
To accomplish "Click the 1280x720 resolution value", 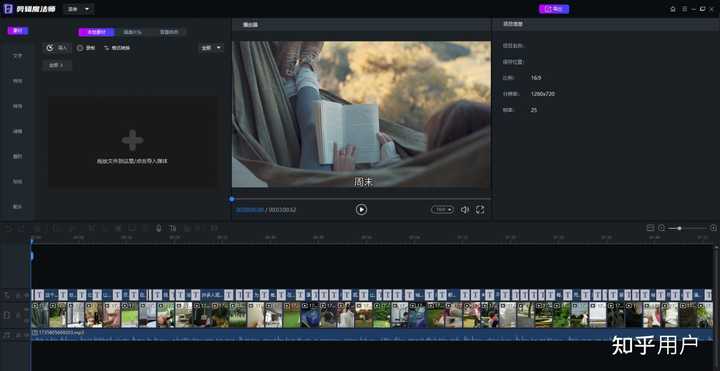I will coord(543,94).
